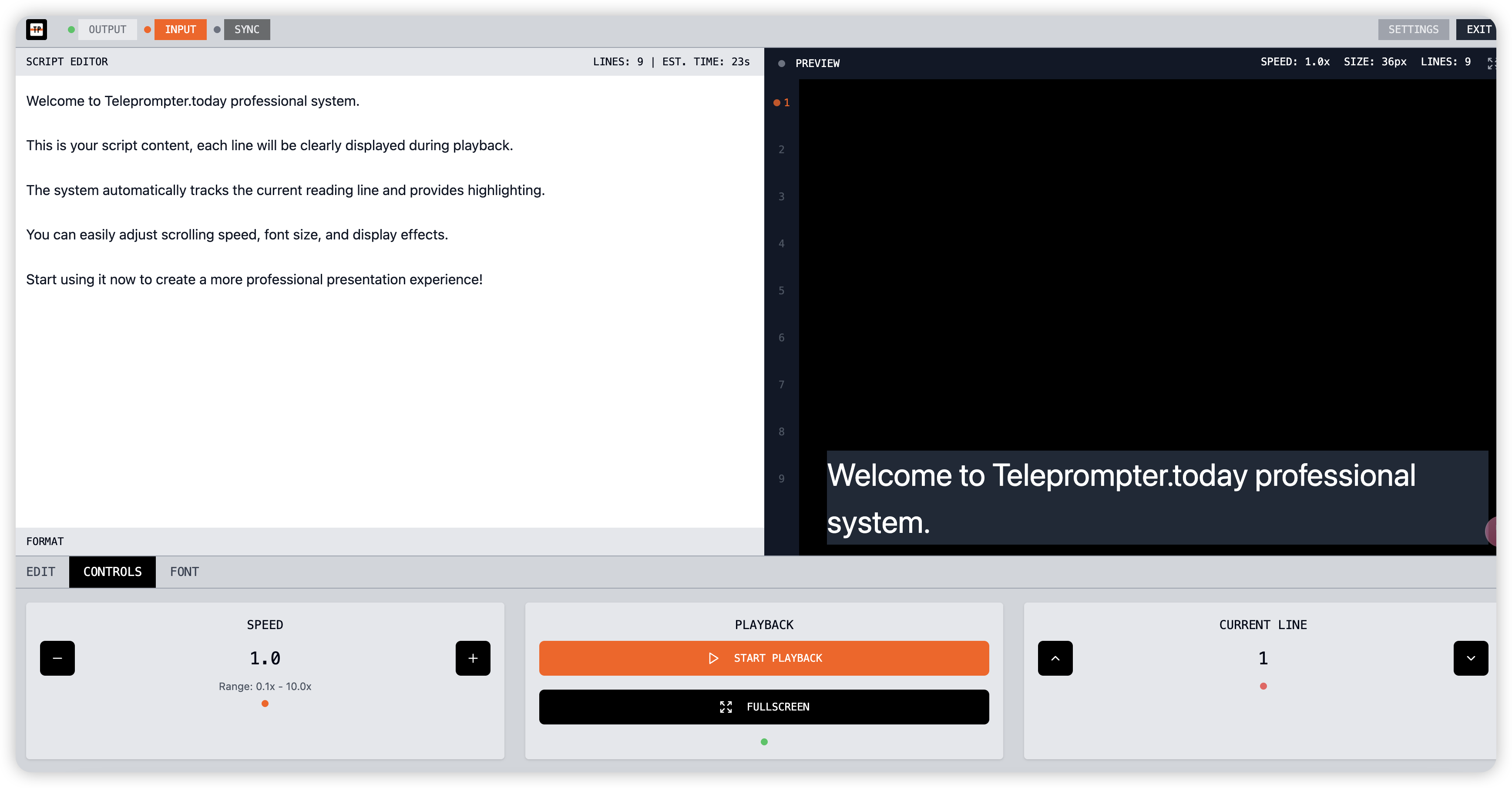Open the SYNC mode tab
This screenshot has width=1512, height=788.
click(x=246, y=29)
